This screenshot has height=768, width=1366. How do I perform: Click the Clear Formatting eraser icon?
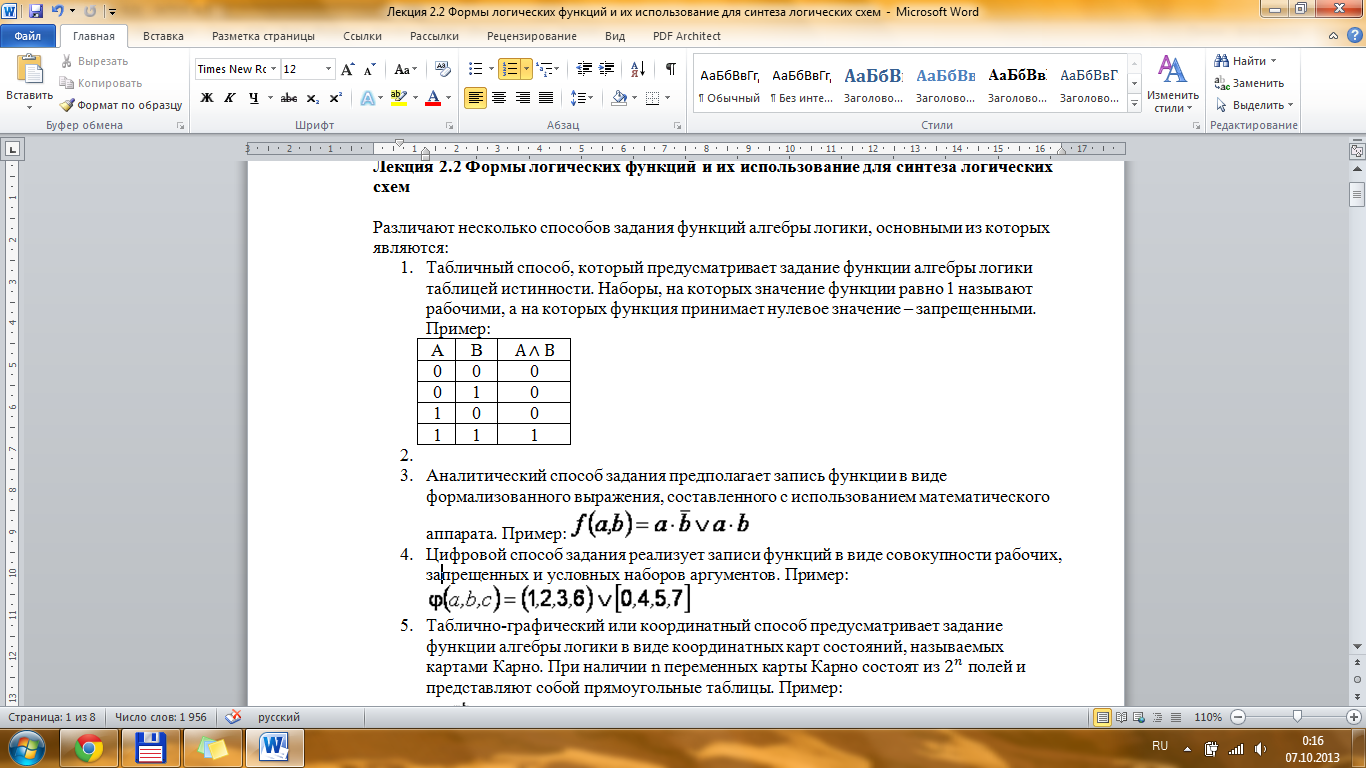coord(442,69)
